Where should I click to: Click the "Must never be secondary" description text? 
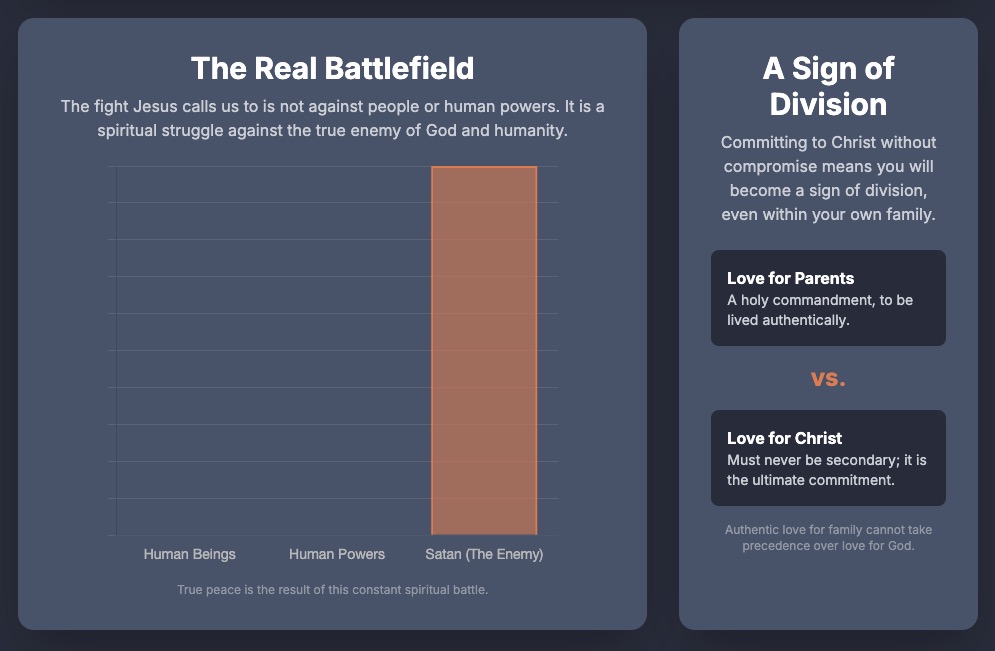827,470
